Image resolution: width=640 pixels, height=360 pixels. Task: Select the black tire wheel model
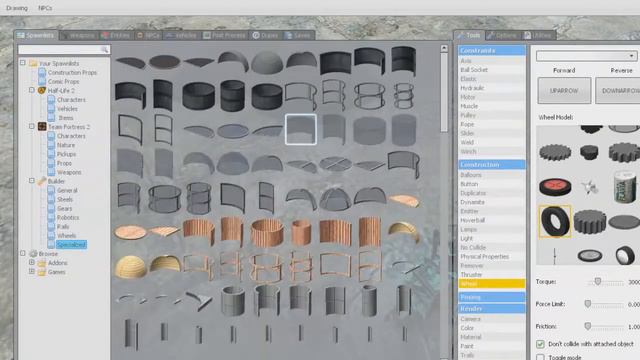pyautogui.click(x=555, y=221)
